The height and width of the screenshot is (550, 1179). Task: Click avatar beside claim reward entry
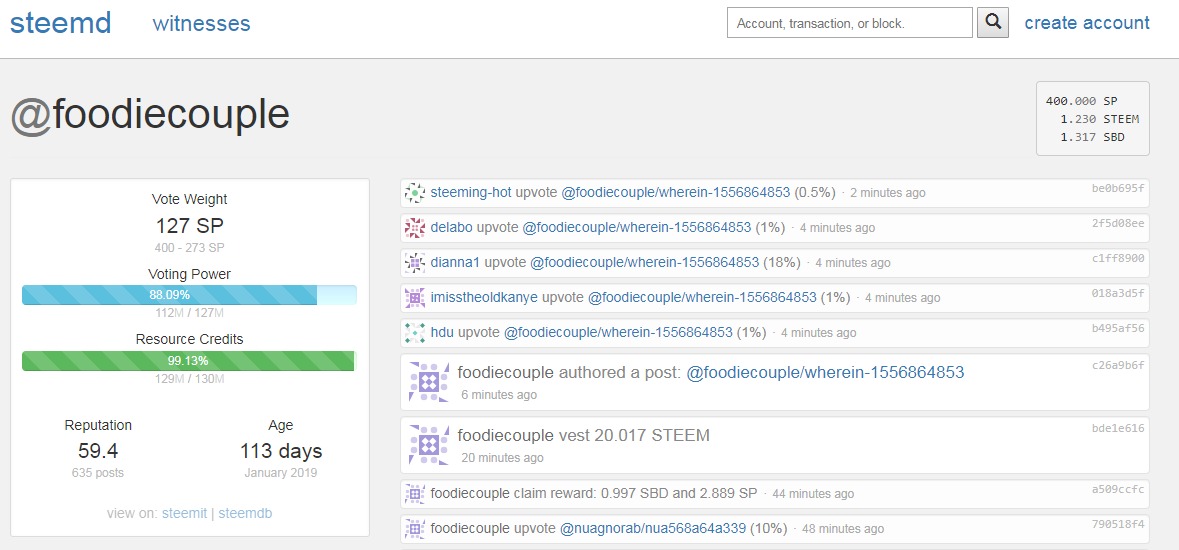415,494
